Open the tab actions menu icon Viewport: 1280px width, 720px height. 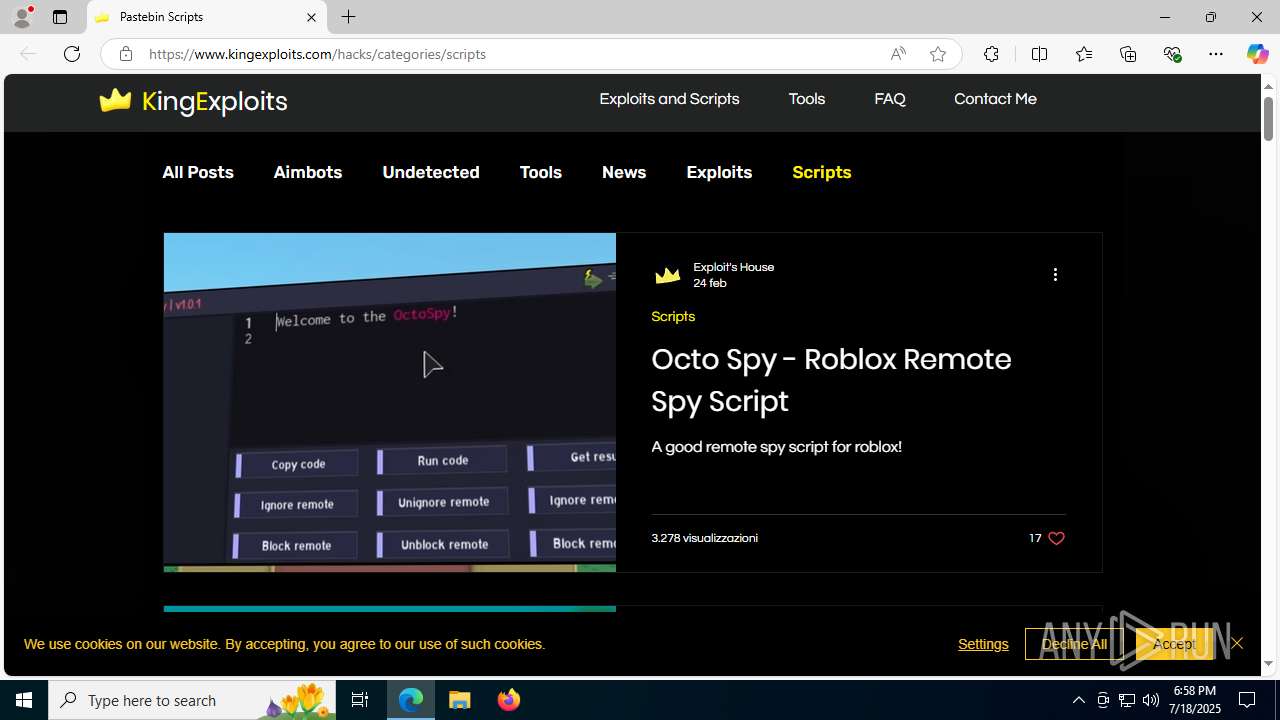[60, 17]
